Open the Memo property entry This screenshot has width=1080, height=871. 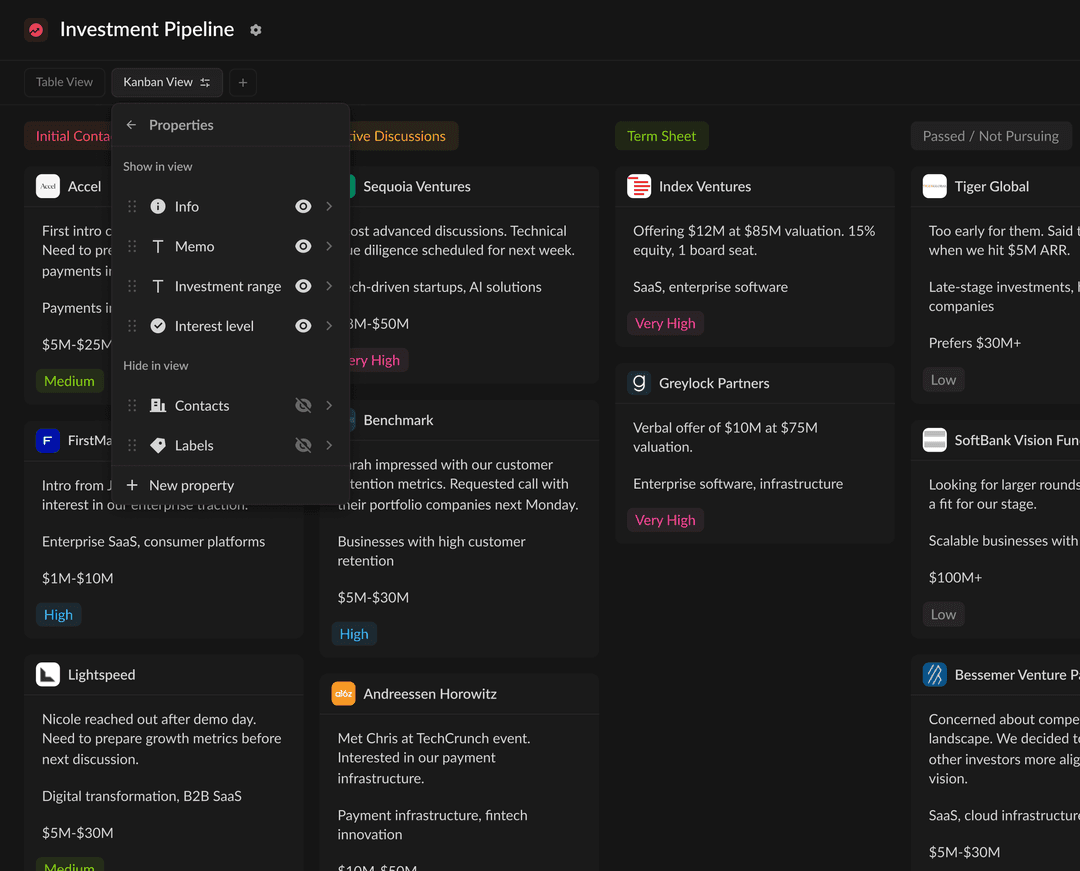(x=230, y=246)
